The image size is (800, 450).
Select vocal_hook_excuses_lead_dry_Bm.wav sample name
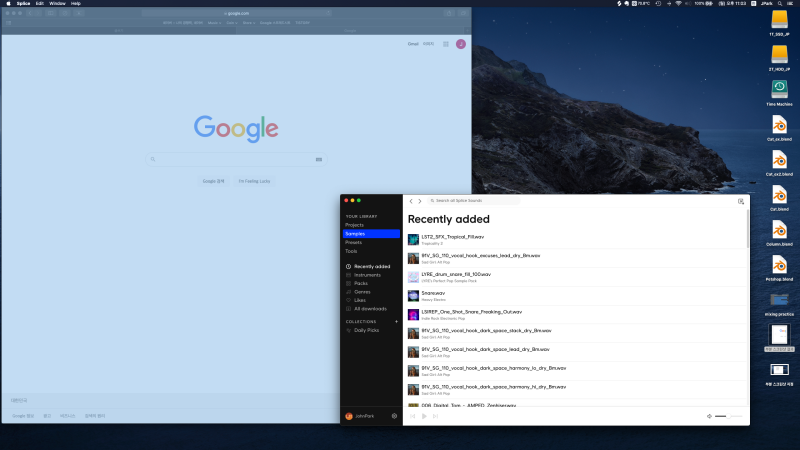pyautogui.click(x=481, y=256)
